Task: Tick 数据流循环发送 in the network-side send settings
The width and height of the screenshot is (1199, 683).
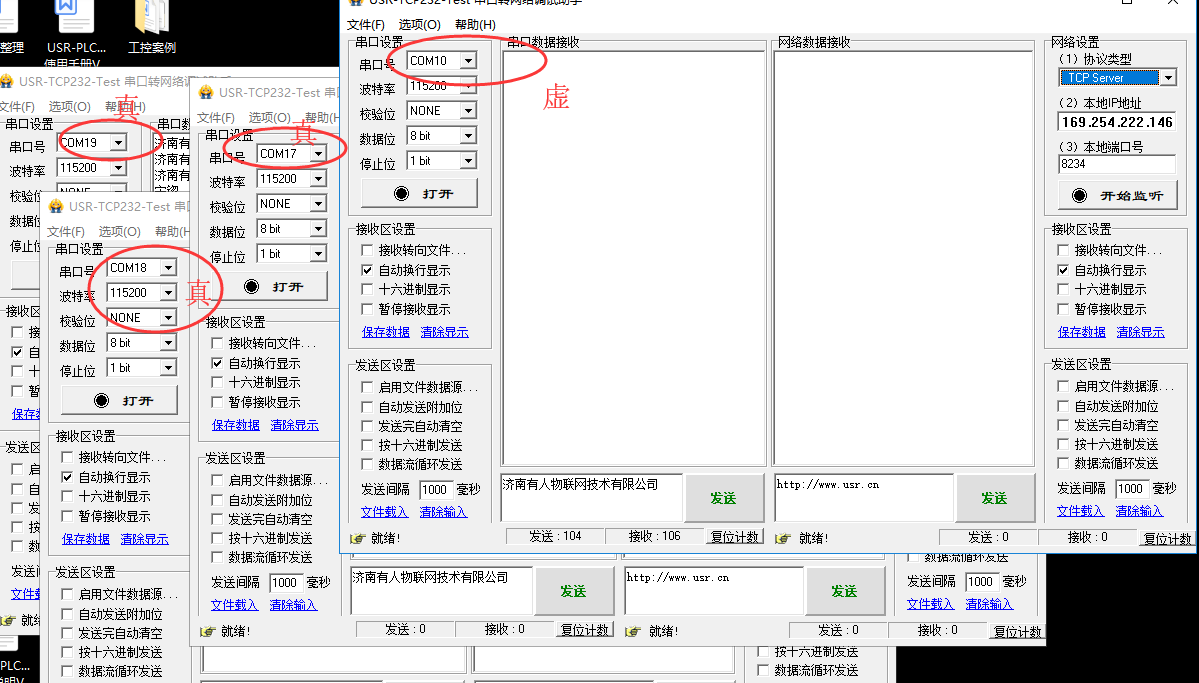Action: coord(1064,463)
